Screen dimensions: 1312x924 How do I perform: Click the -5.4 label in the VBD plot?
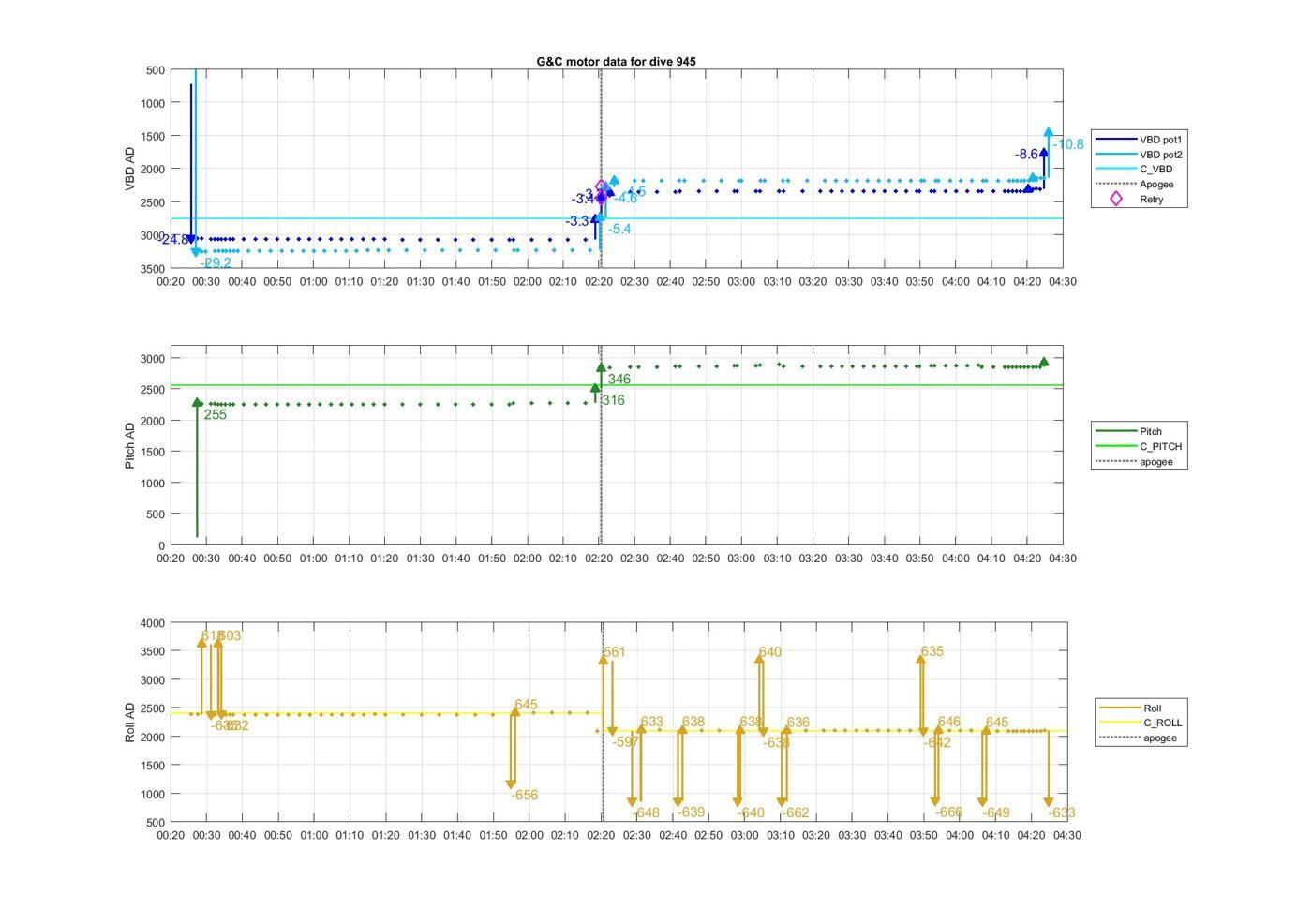point(619,230)
